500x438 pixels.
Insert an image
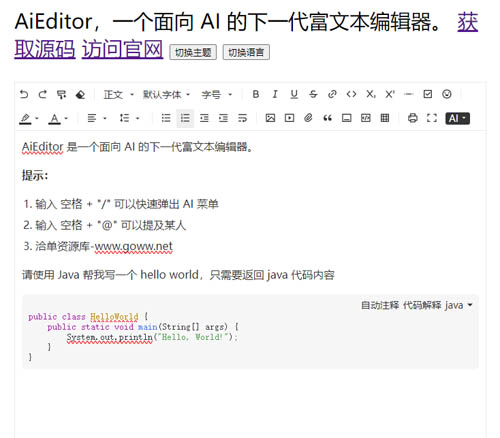pyautogui.click(x=270, y=118)
